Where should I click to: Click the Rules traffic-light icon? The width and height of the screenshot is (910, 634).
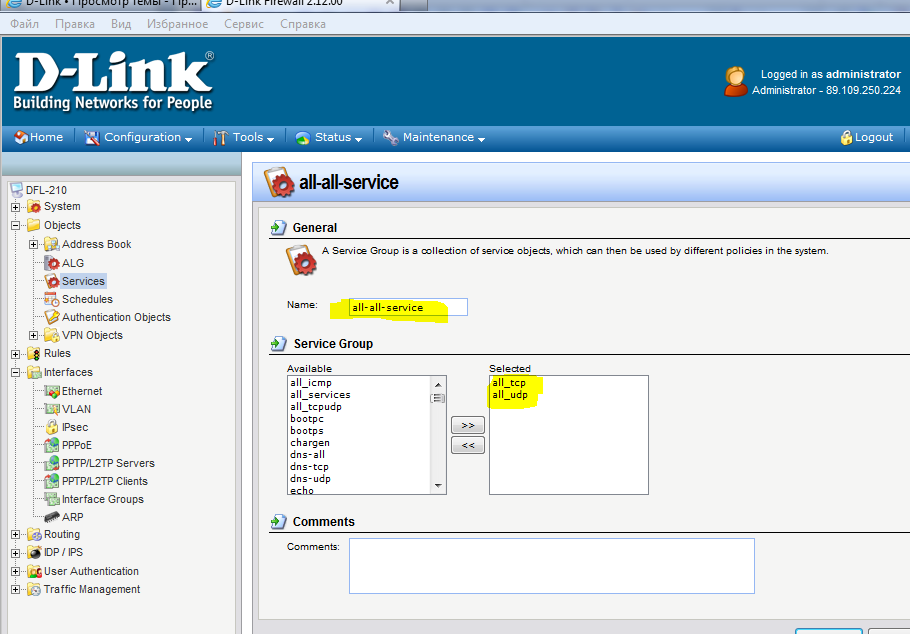[34, 354]
